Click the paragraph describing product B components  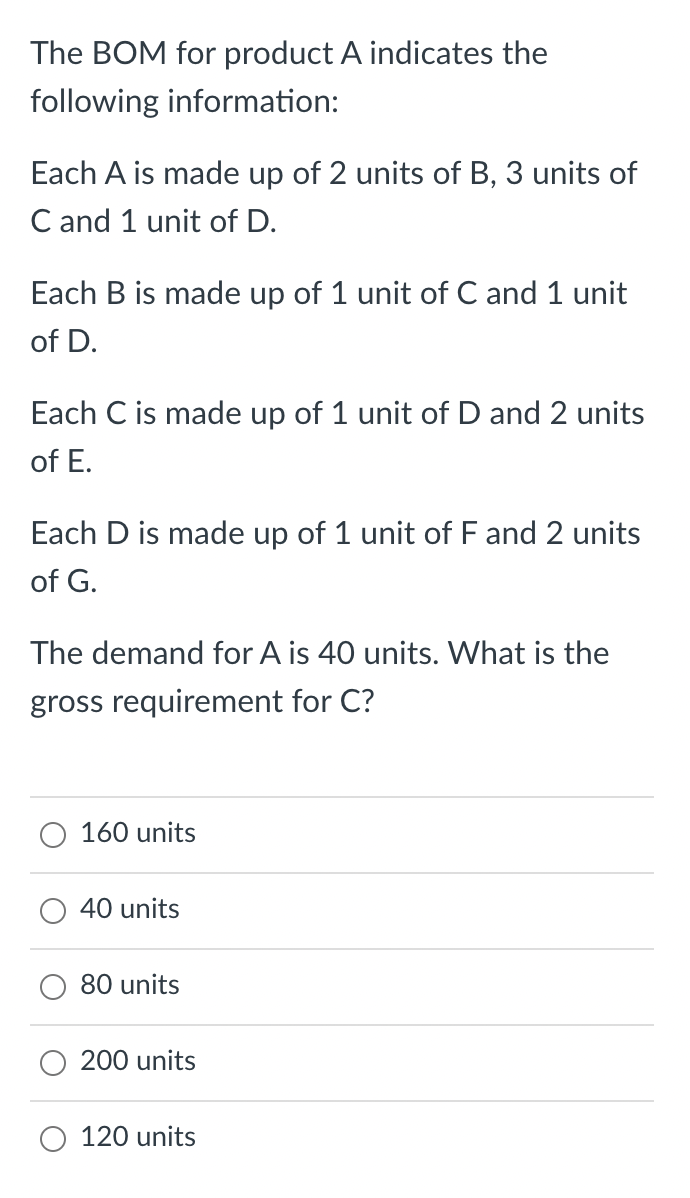pyautogui.click(x=329, y=317)
